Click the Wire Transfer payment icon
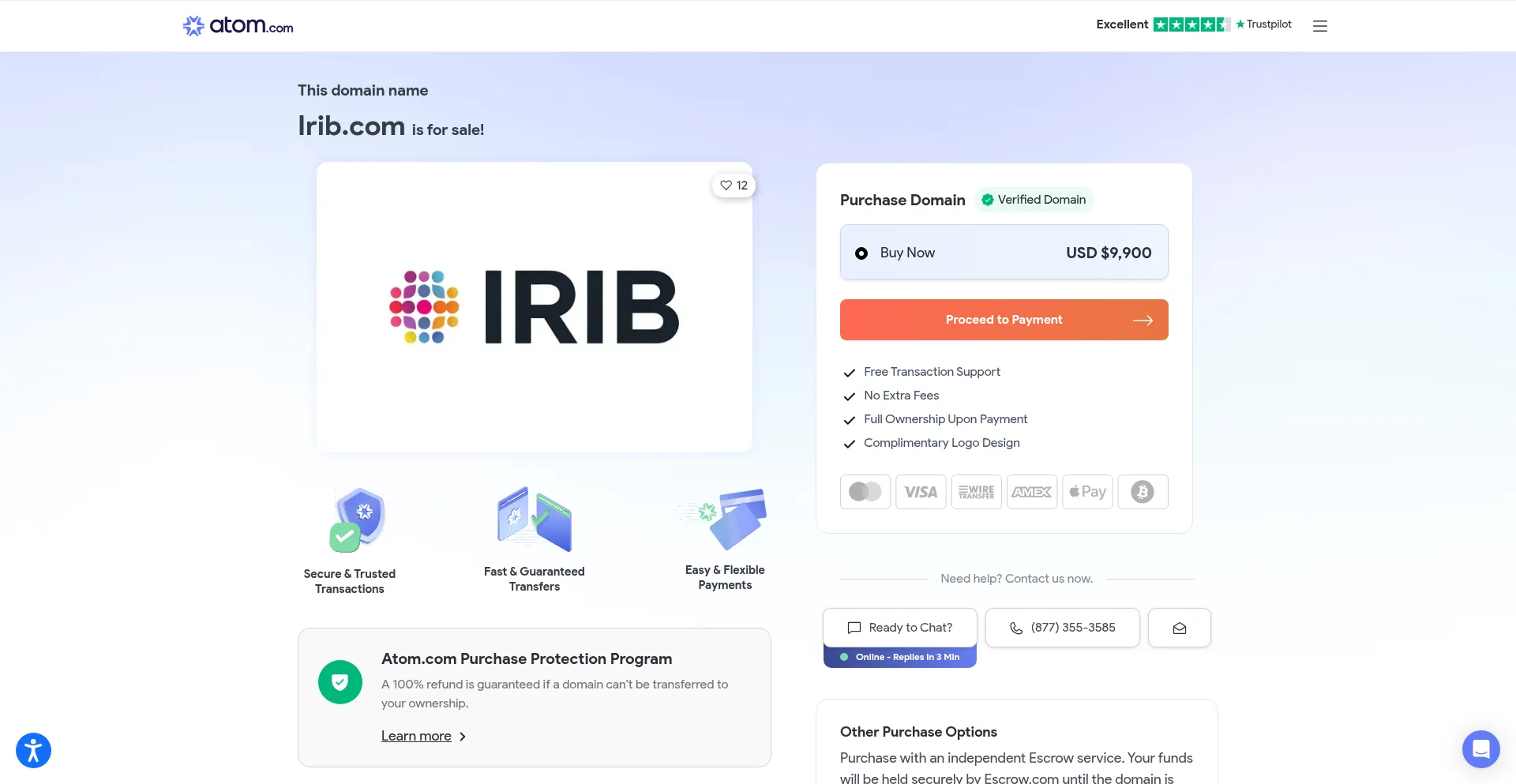The width and height of the screenshot is (1516, 784). point(976,492)
